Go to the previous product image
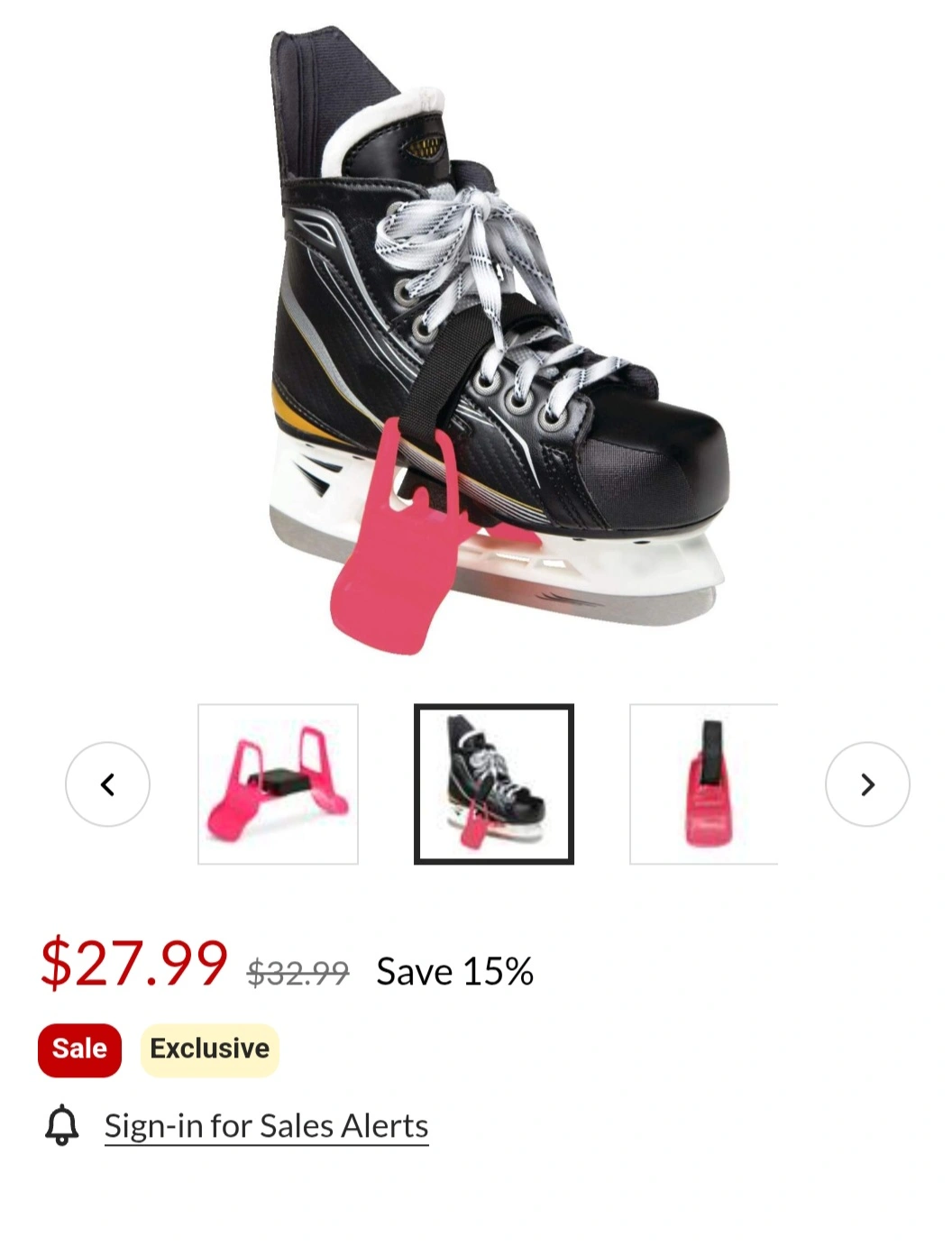 pyautogui.click(x=107, y=783)
